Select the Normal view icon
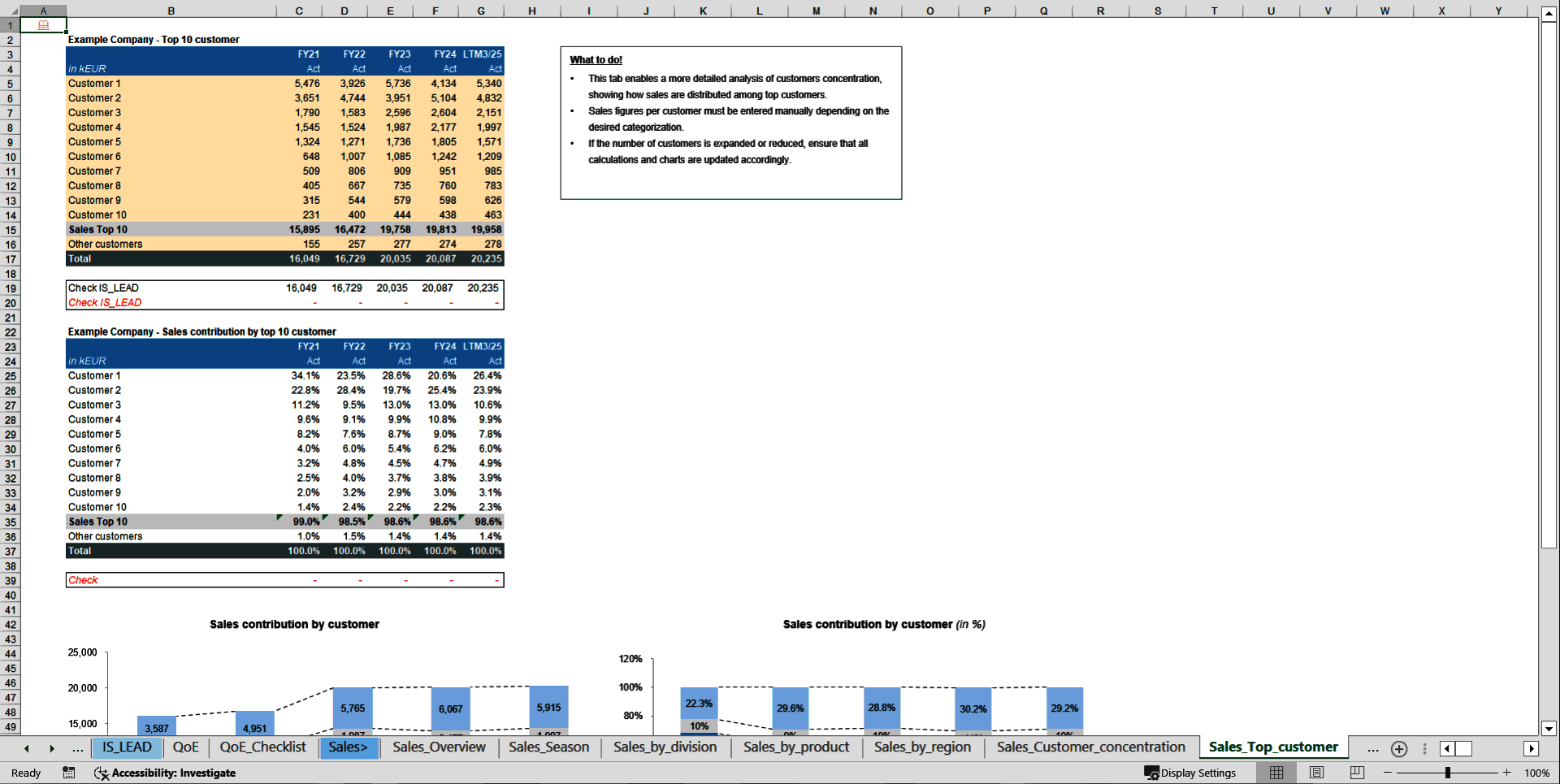The image size is (1560, 784). click(1276, 773)
